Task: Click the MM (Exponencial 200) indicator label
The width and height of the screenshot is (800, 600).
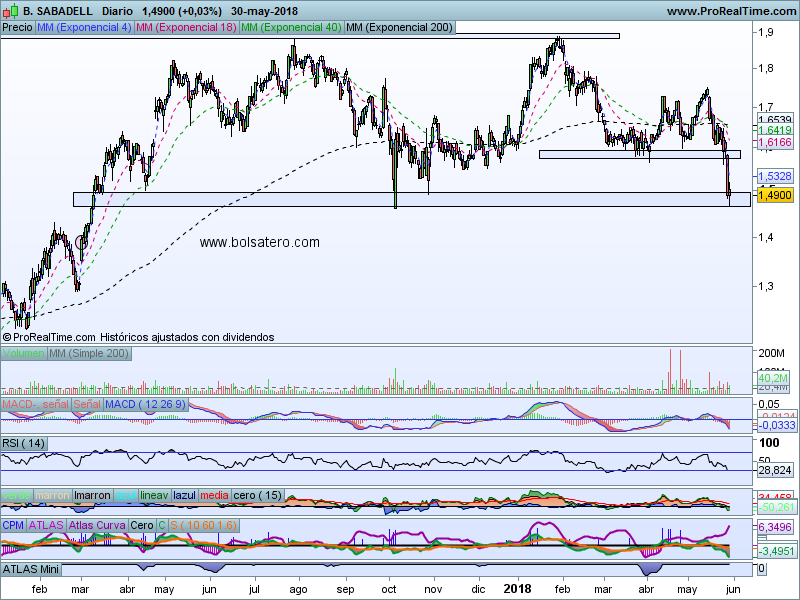Action: point(397,28)
